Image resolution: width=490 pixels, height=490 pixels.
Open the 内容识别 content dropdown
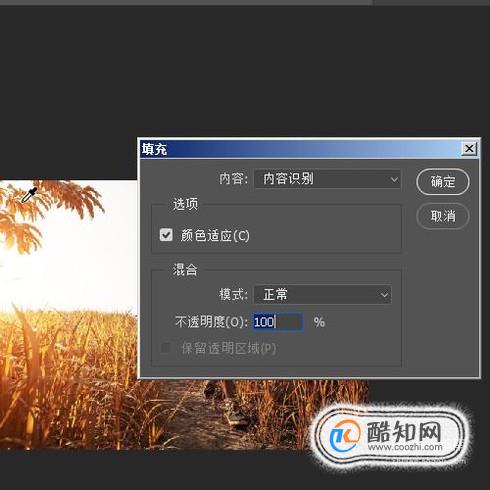(327, 179)
